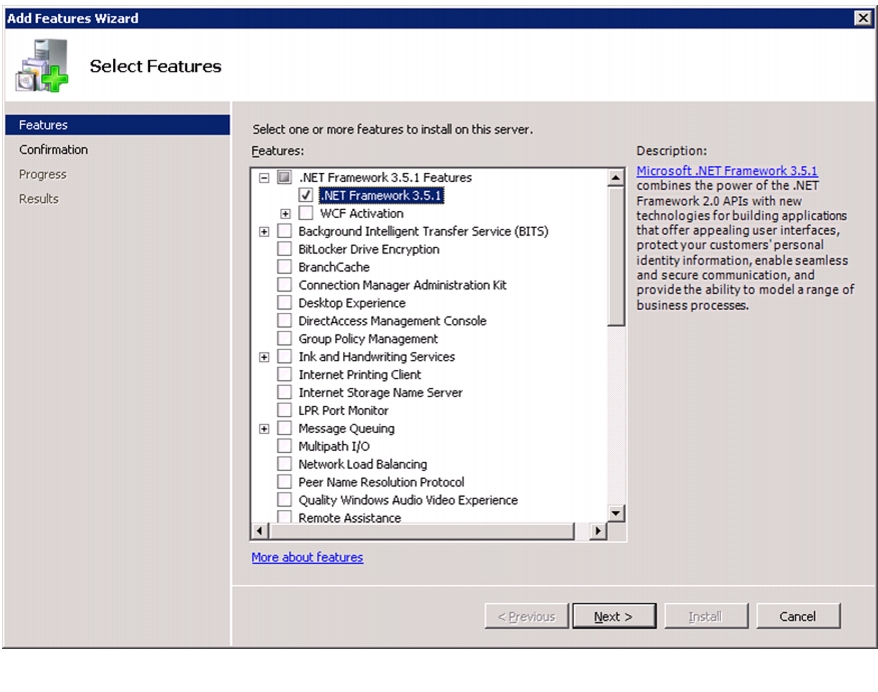Open Microsoft .NET Framework 3.5.1 description link

[727, 170]
